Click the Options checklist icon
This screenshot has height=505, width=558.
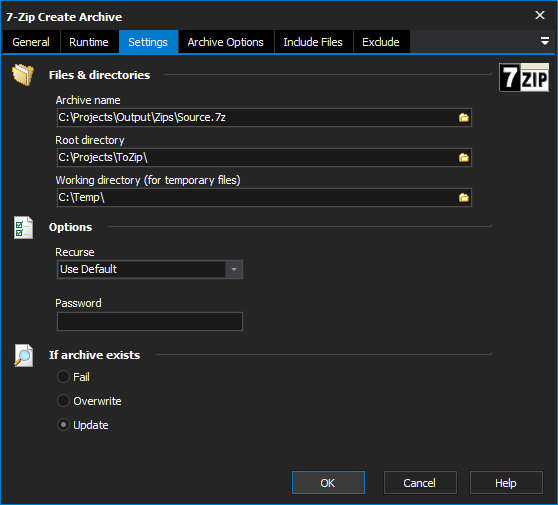coord(23,227)
